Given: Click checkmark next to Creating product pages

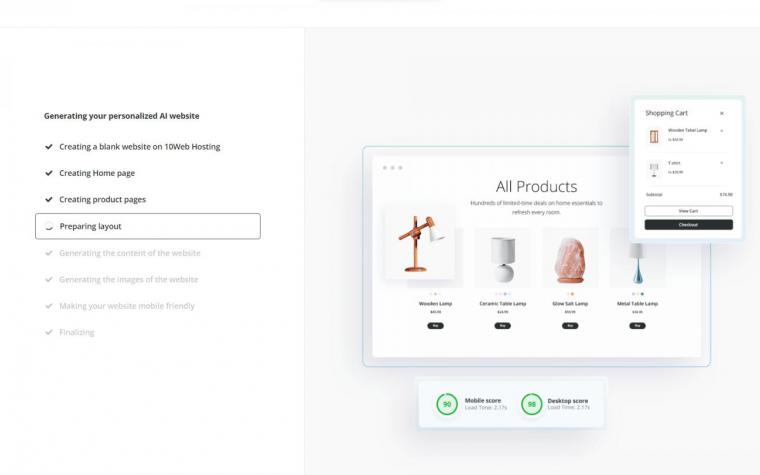Looking at the screenshot, I should pyautogui.click(x=48, y=199).
